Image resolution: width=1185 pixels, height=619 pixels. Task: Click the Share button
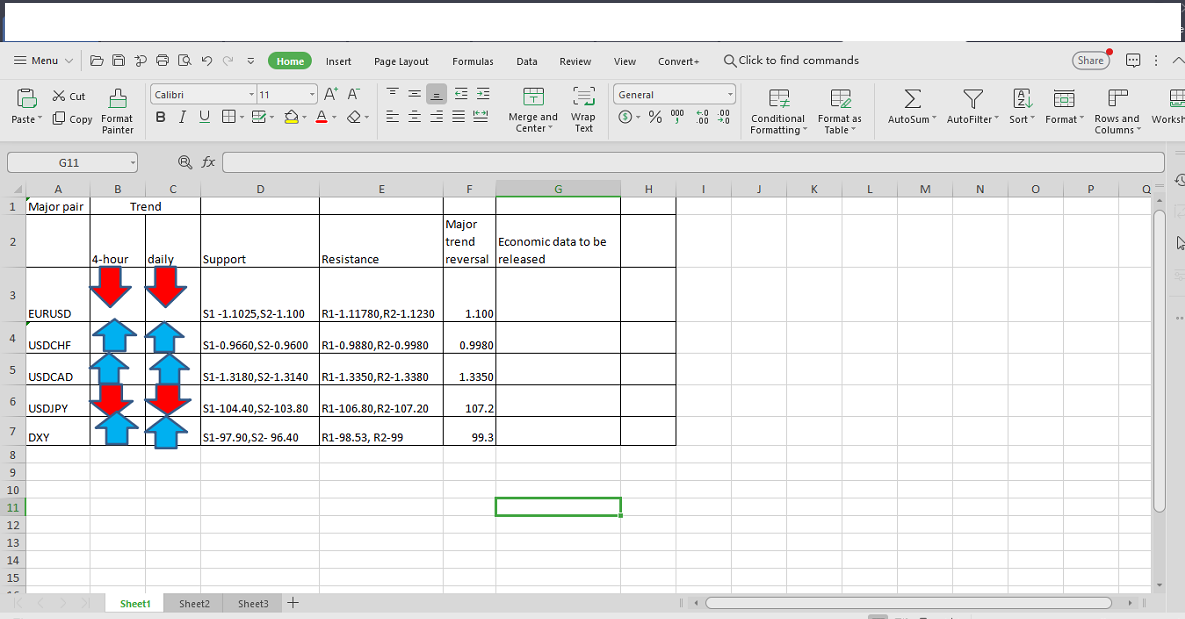pos(1090,61)
